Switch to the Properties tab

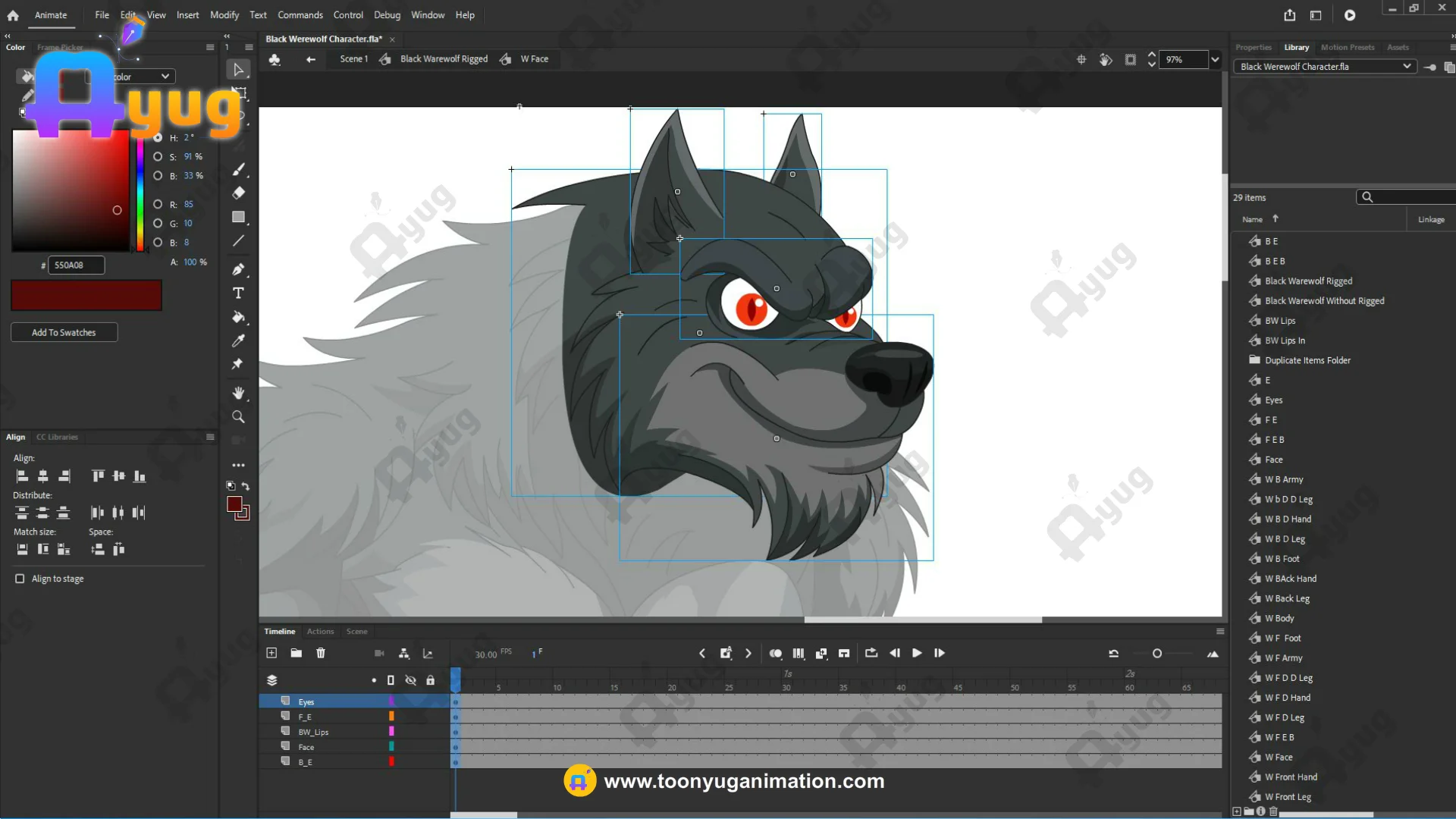click(1253, 47)
